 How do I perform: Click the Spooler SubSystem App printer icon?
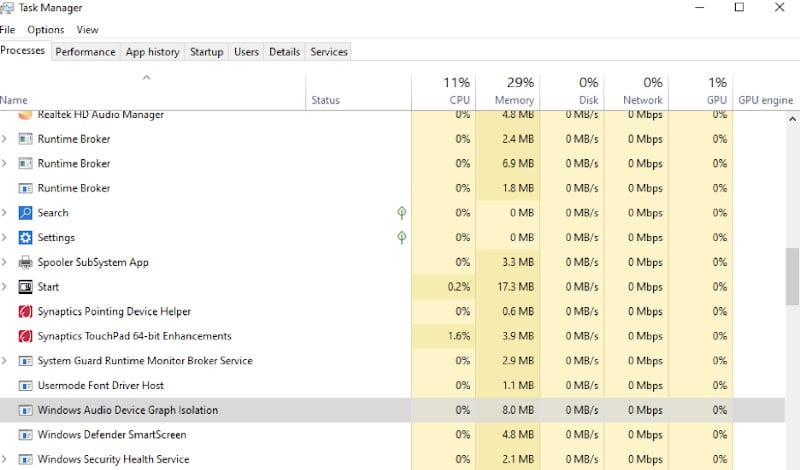click(x=25, y=262)
